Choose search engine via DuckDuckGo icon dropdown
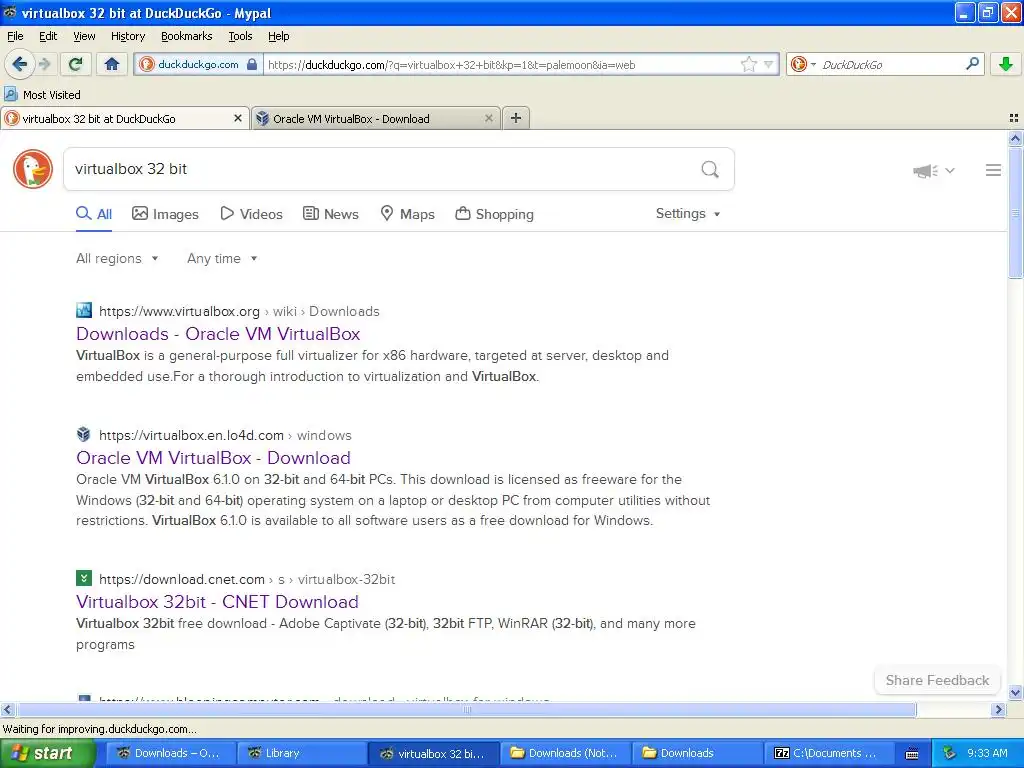 pos(803,64)
